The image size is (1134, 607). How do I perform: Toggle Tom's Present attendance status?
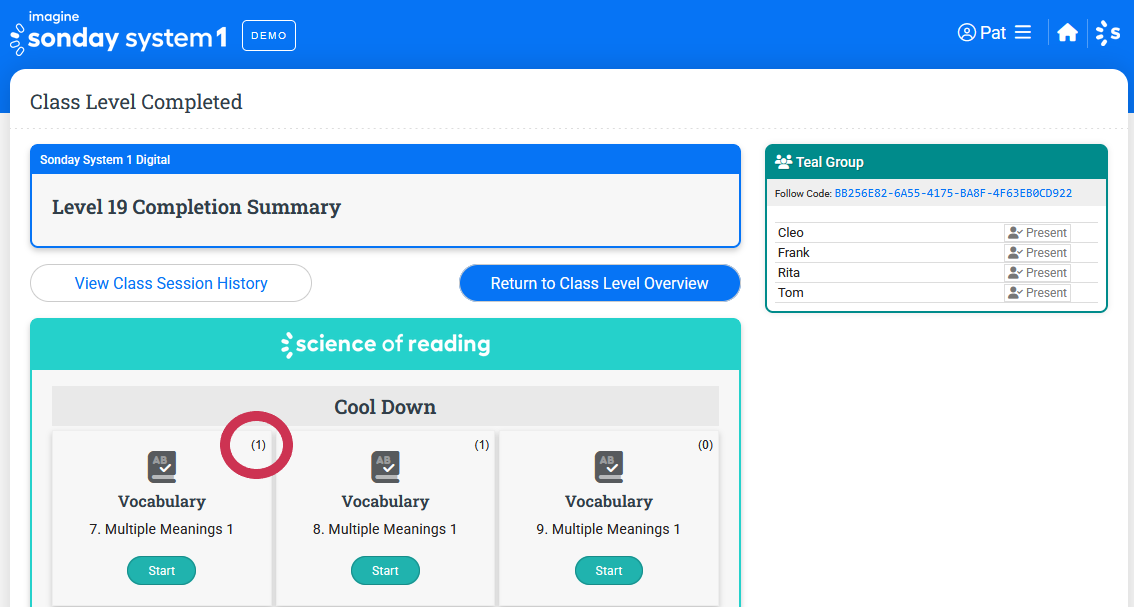pos(1037,292)
